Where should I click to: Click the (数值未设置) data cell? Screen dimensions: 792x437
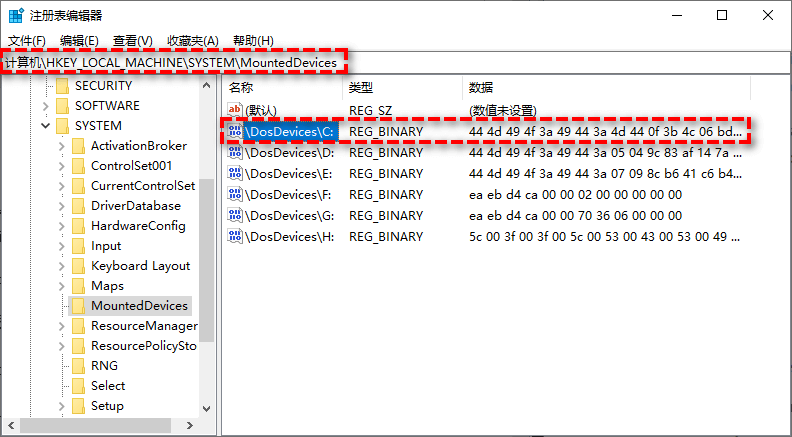[x=503, y=110]
